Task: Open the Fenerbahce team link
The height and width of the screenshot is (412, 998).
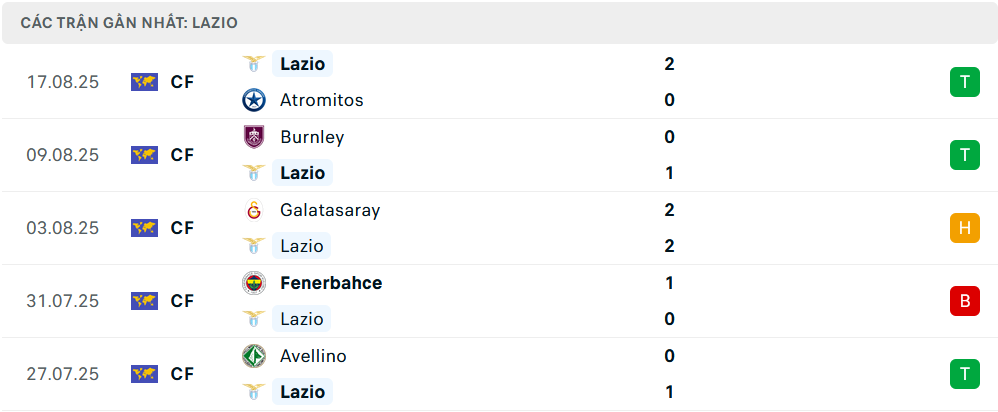Action: click(331, 283)
